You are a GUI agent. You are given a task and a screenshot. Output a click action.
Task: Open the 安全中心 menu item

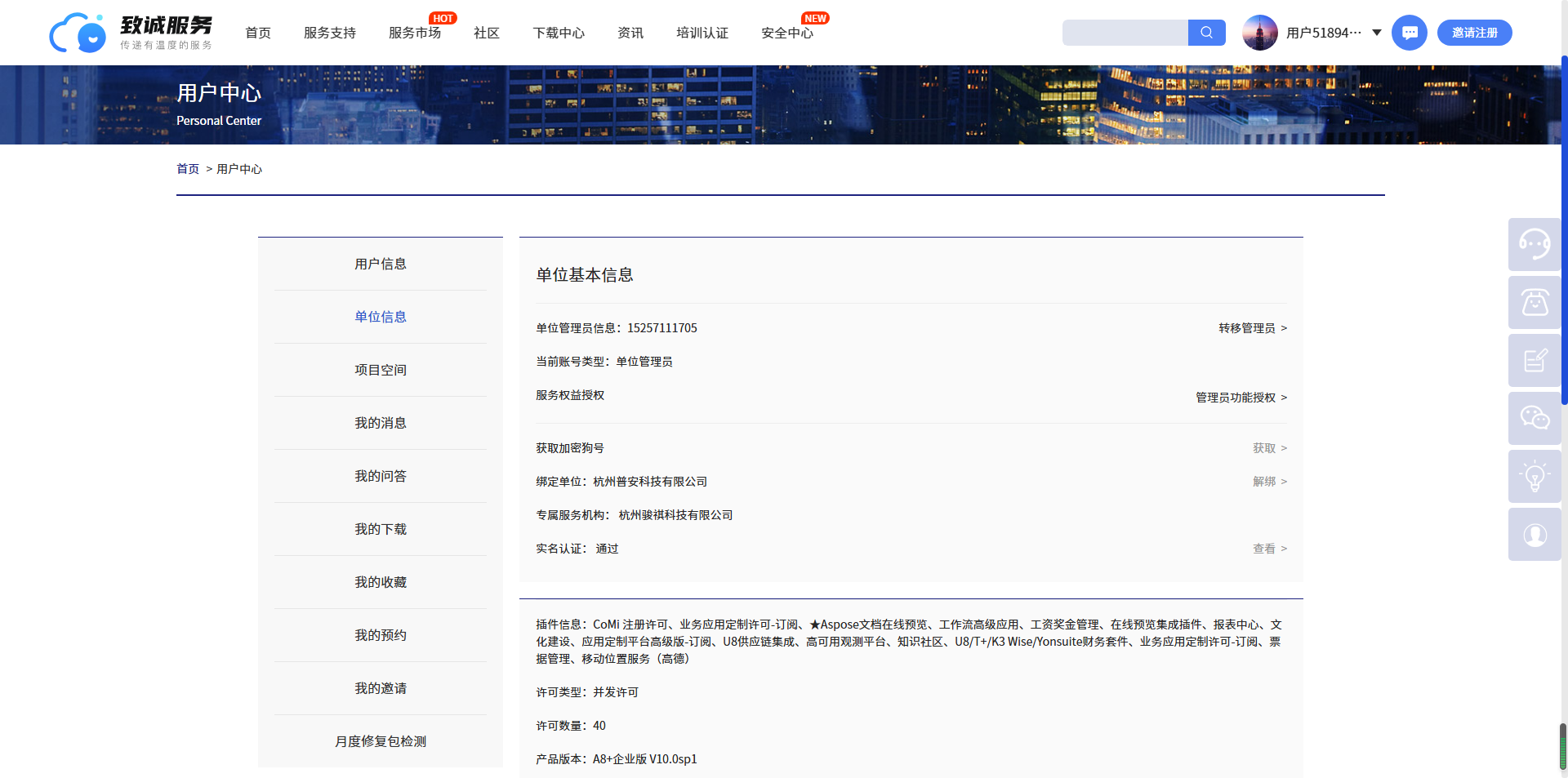[787, 33]
